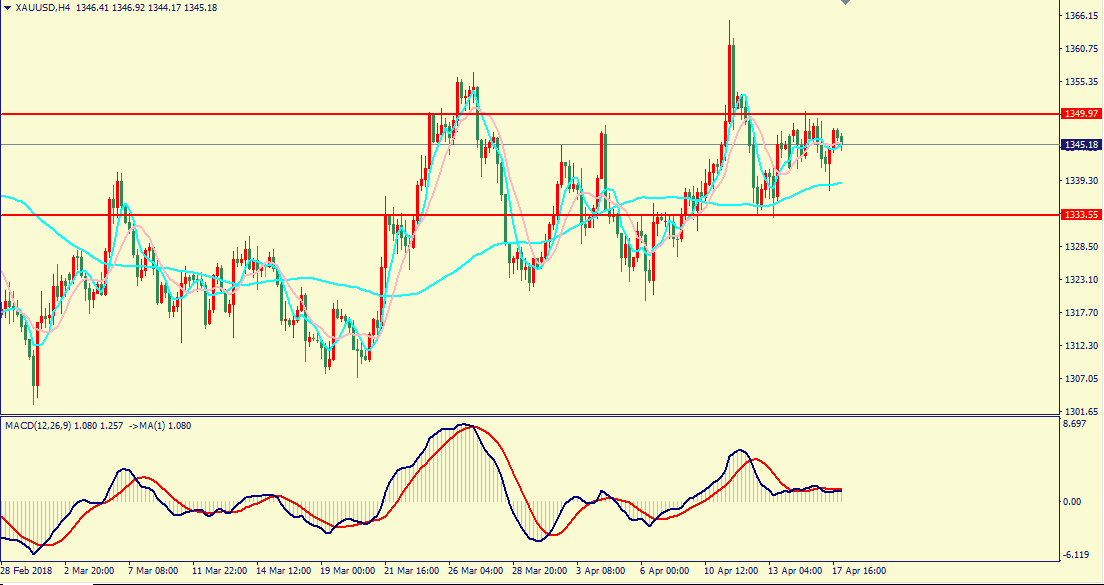Click the 3 Apr 08:00 time label
The height and width of the screenshot is (585, 1104).
[x=603, y=571]
